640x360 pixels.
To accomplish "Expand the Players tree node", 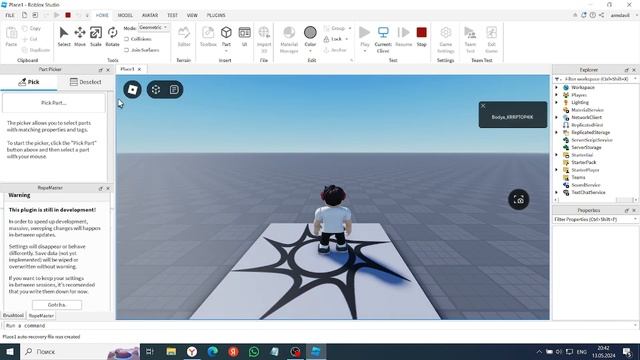I will (x=556, y=95).
